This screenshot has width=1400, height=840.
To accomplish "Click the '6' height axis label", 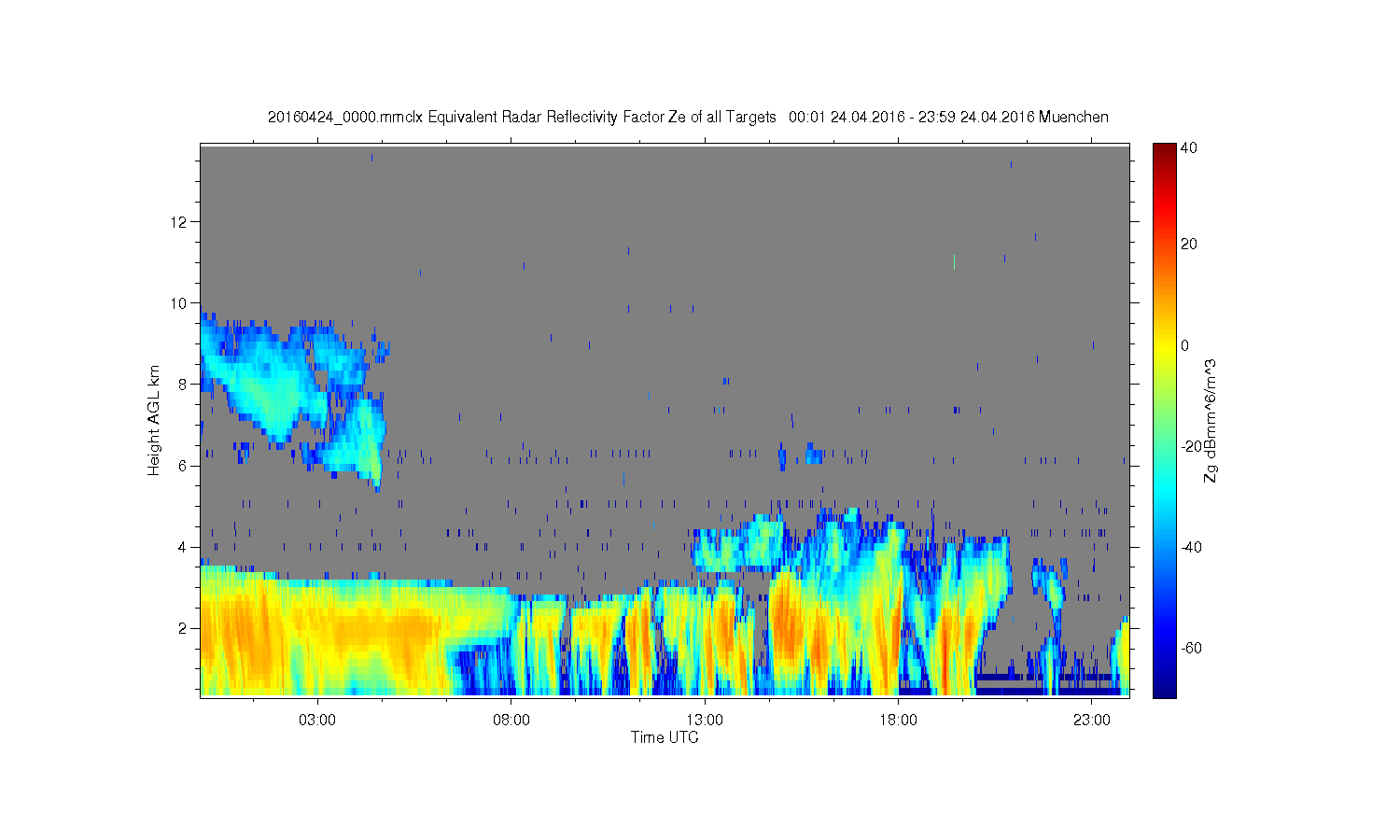I will tap(184, 465).
